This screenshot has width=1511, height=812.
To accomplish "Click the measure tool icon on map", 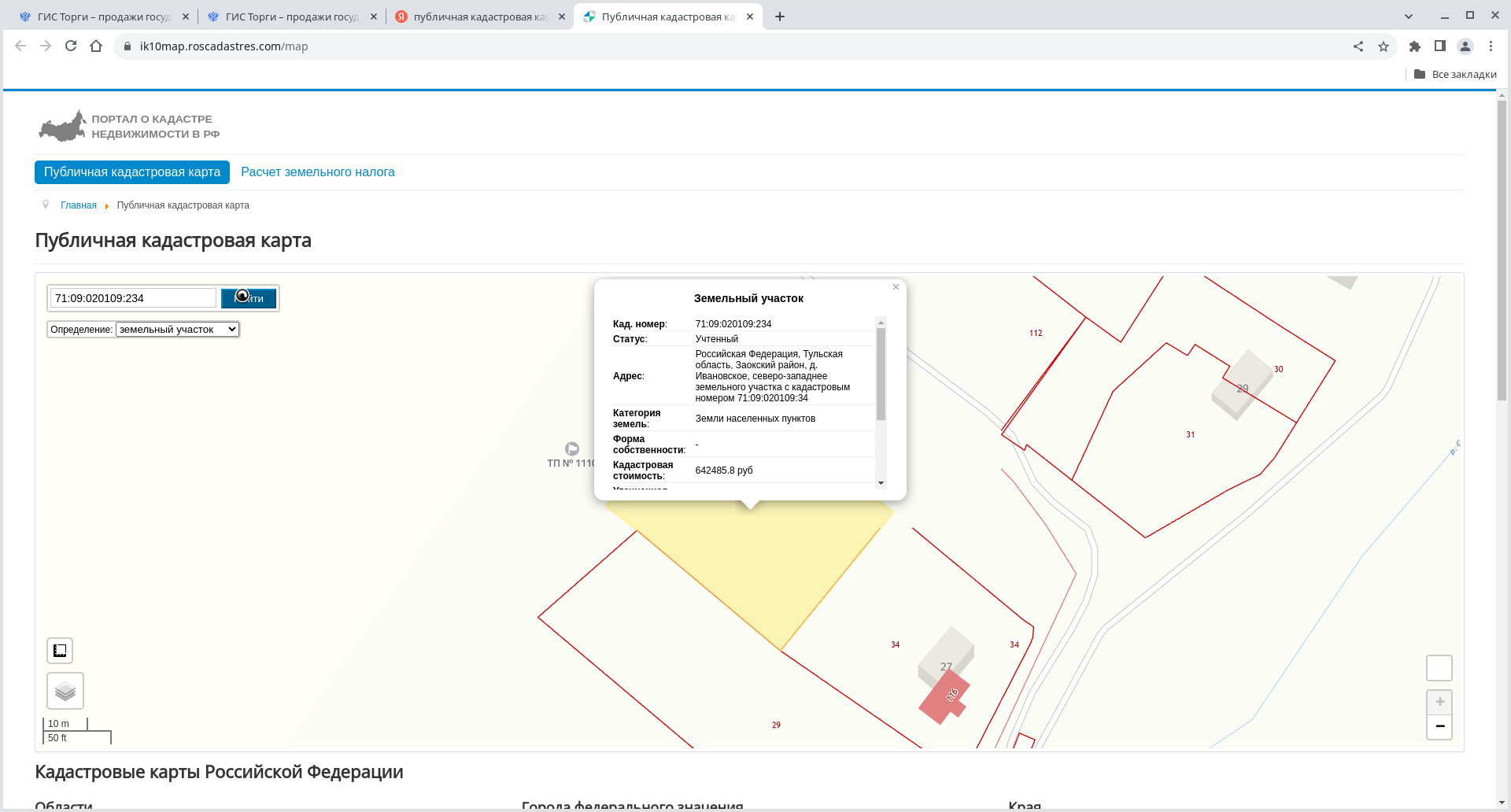I will pos(60,651).
